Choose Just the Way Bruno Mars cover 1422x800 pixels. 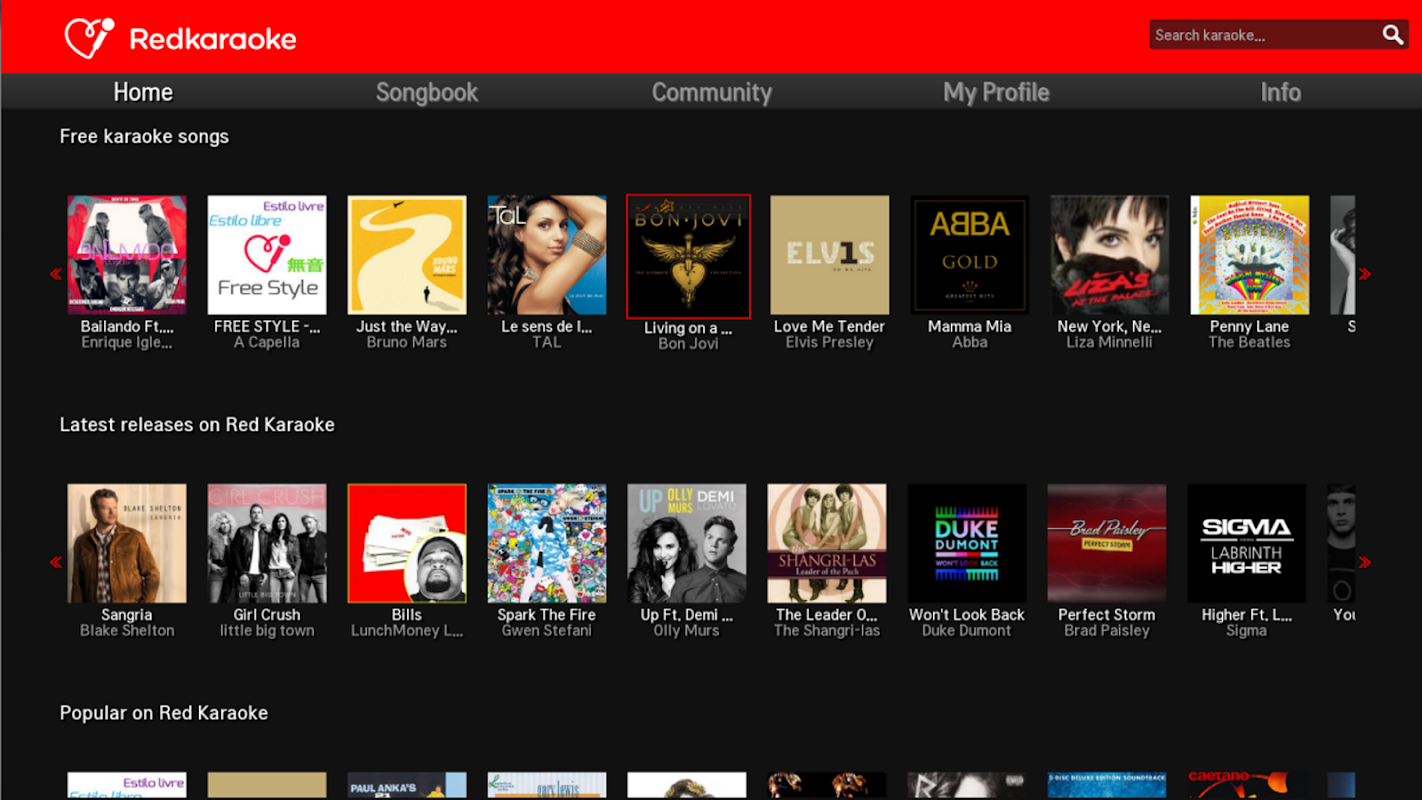(x=407, y=255)
